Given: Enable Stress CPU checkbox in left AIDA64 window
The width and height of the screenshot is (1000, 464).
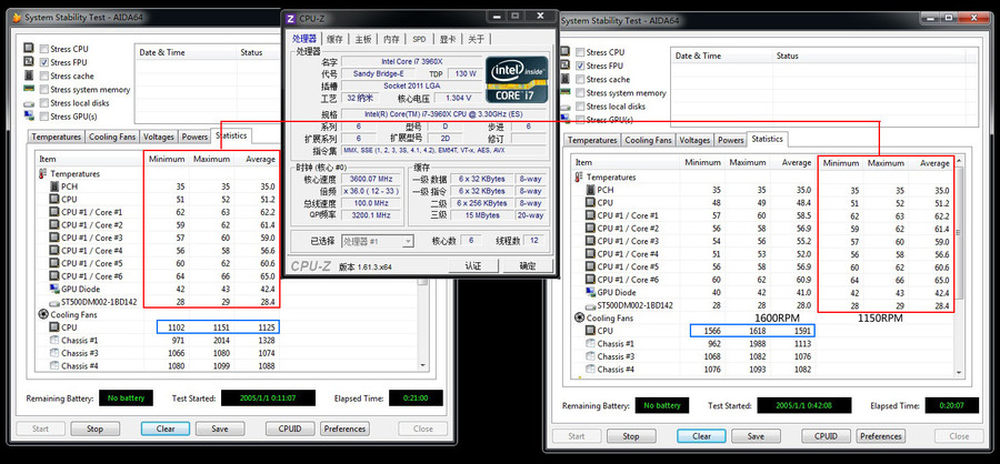Looking at the screenshot, I should [x=44, y=49].
